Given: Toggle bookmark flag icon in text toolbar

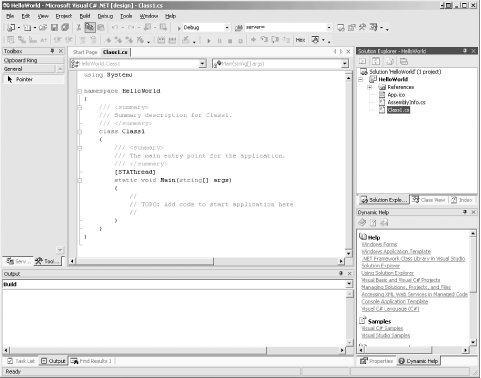Looking at the screenshot, I should click(x=107, y=40).
